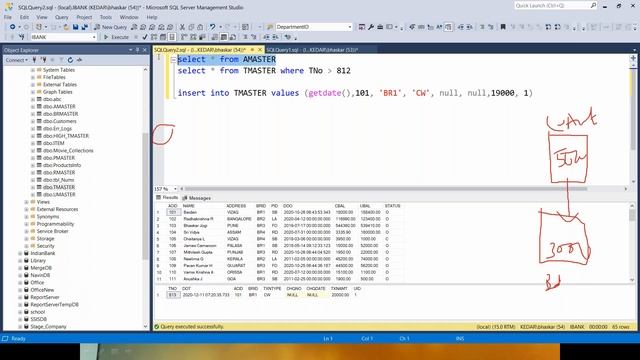
Task: Select dbo.BRMASTER in Object Explorer
Action: click(x=60, y=114)
